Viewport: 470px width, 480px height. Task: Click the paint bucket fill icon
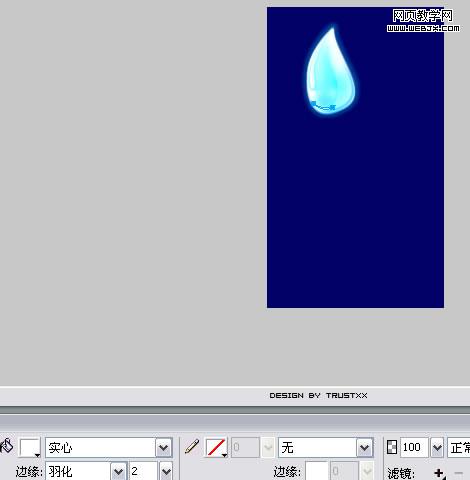[7, 446]
